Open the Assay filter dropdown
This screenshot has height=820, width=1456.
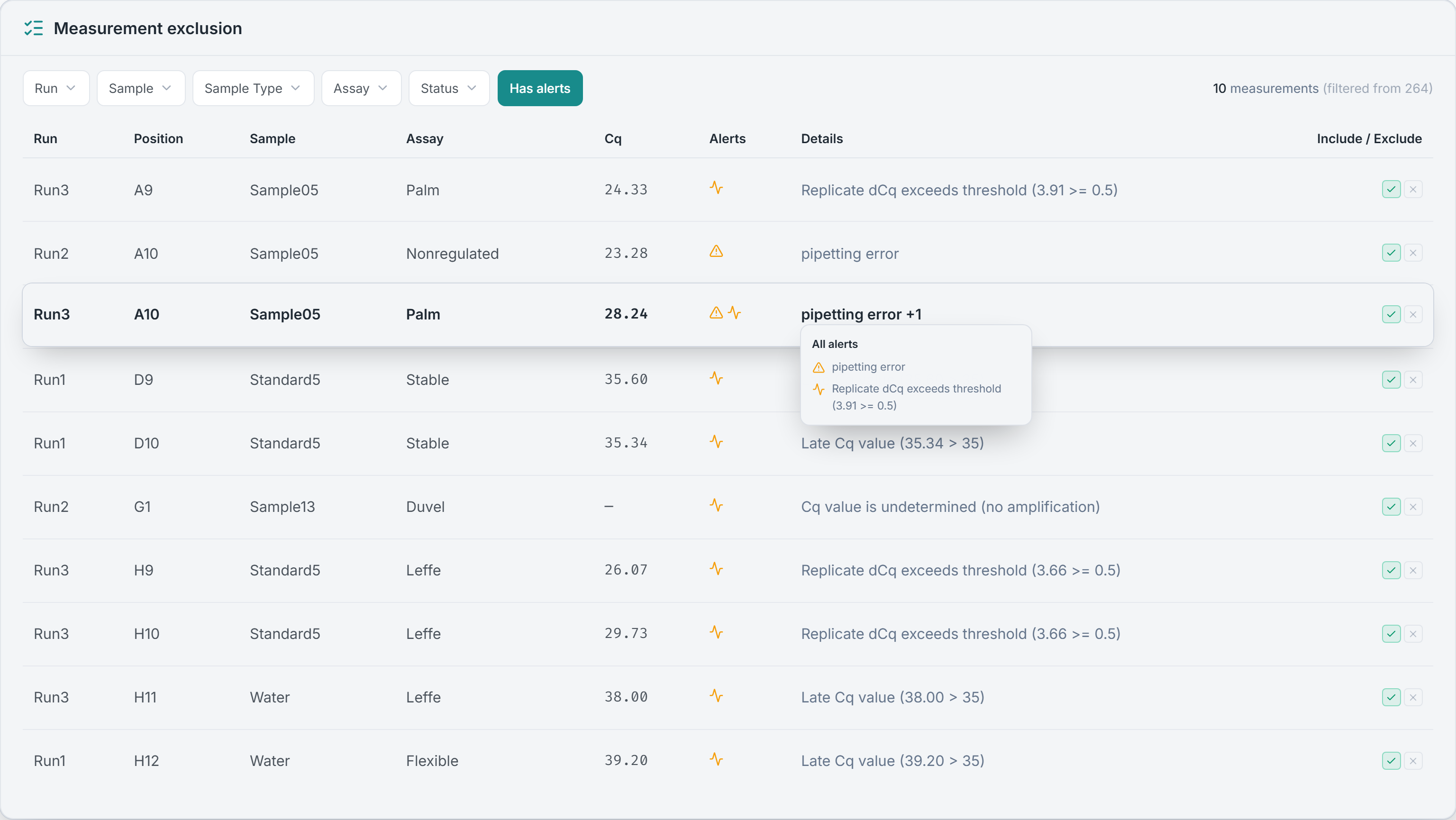point(361,88)
